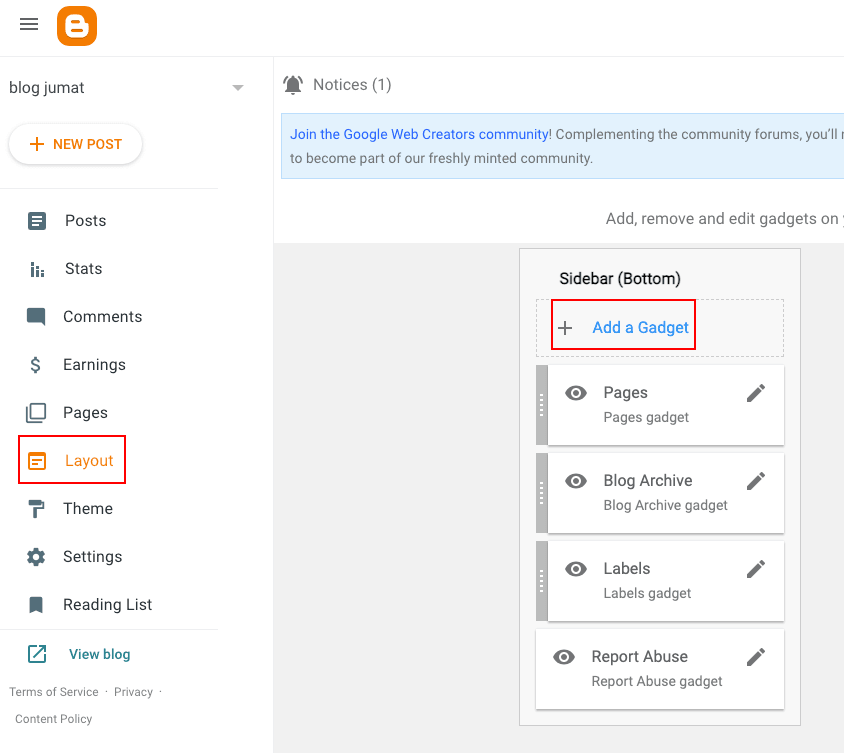Screen dimensions: 844x753
Task: Click the Notices bell icon
Action: (x=293, y=85)
